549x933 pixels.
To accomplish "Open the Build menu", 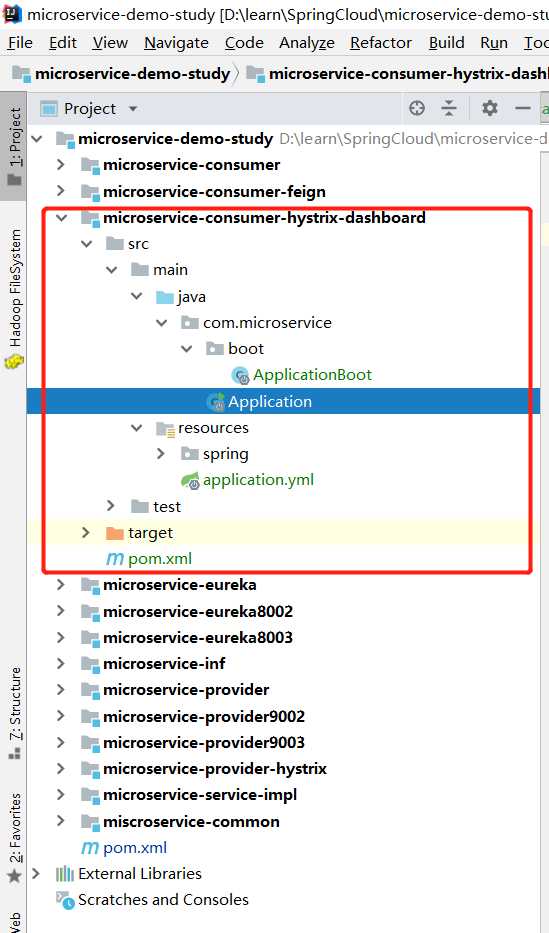I will tap(447, 43).
